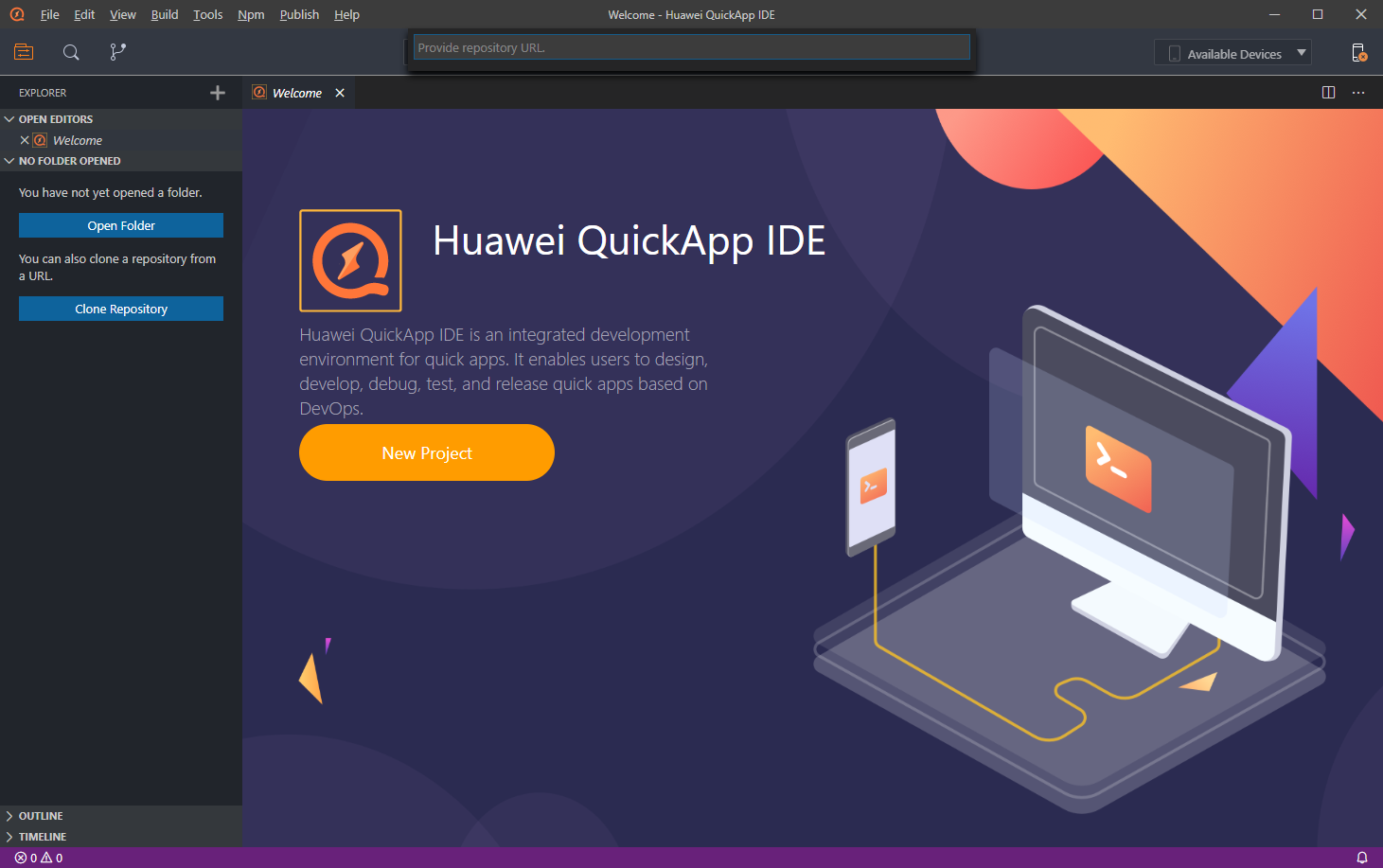Open the Available Devices dropdown
This screenshot has width=1383, height=868.
[1232, 53]
